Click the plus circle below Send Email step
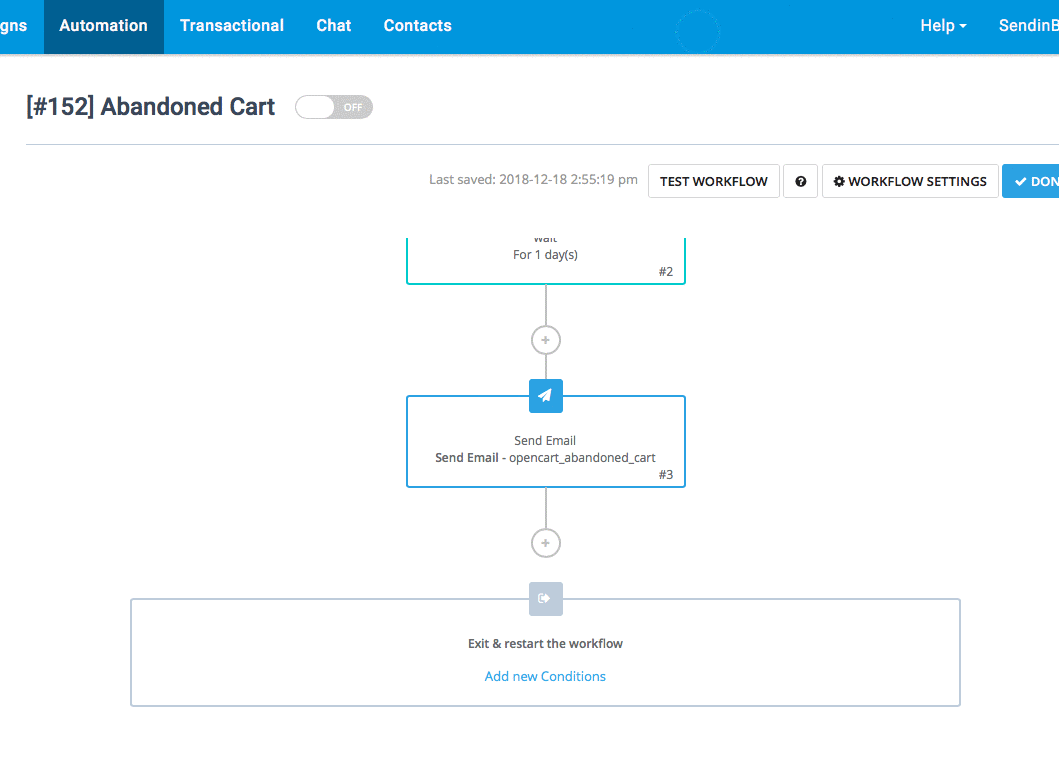 pos(545,543)
